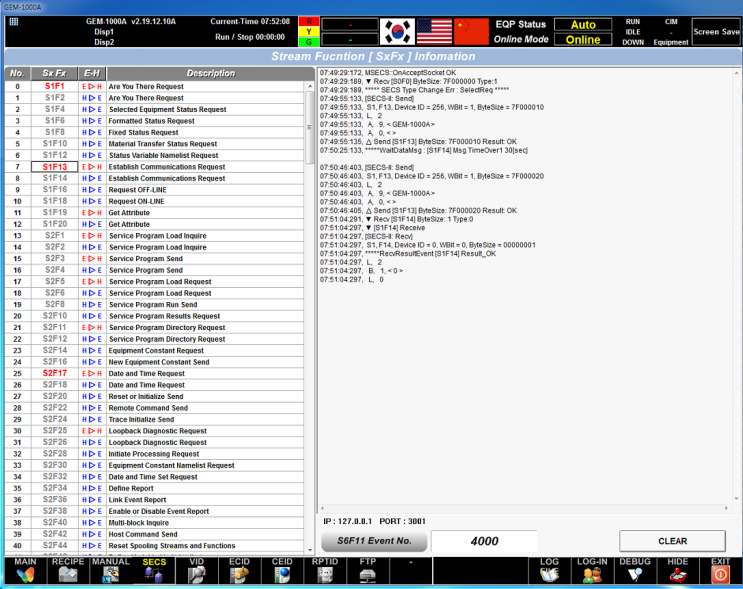Expand the DEBUG panel

[635, 570]
